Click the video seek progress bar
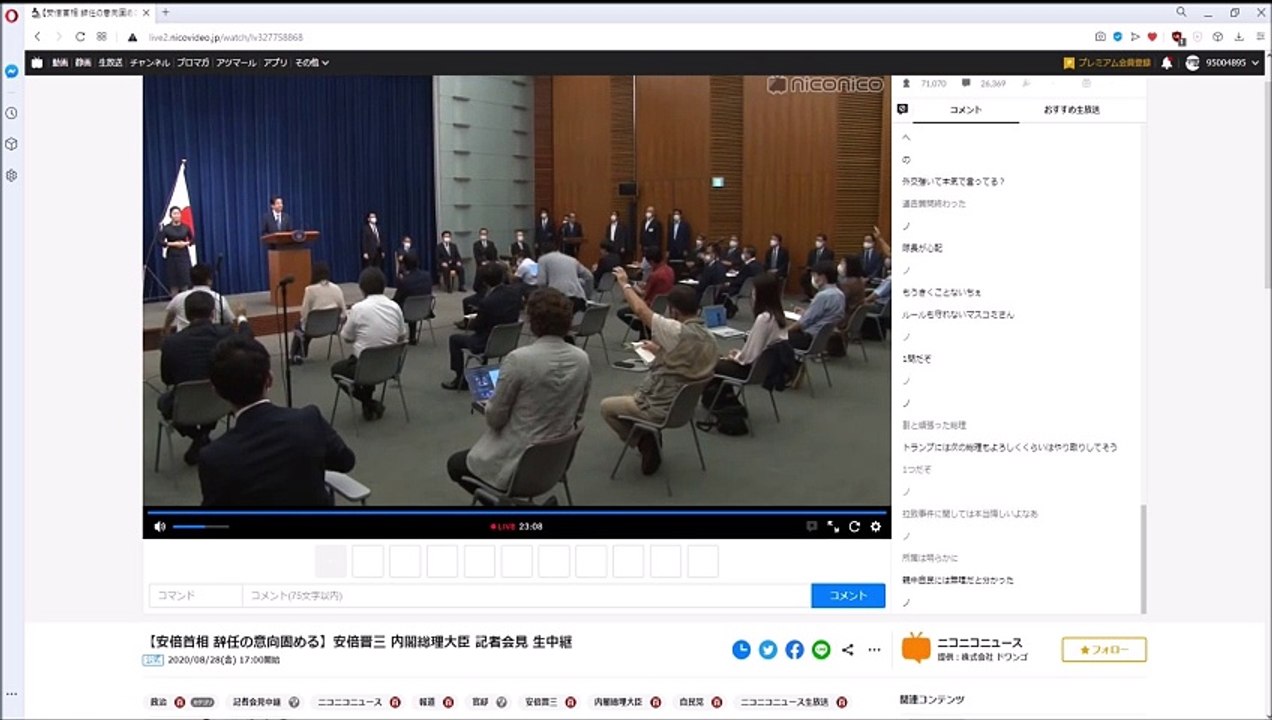1272x720 pixels. tap(517, 511)
